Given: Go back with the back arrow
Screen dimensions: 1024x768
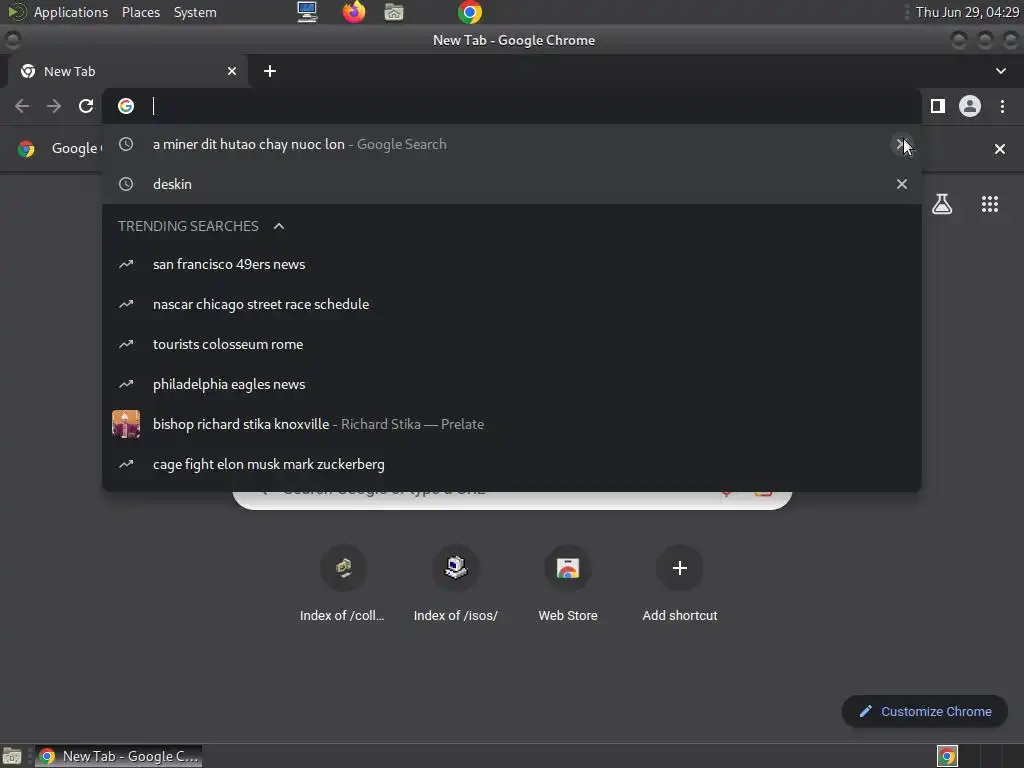Looking at the screenshot, I should 22,106.
